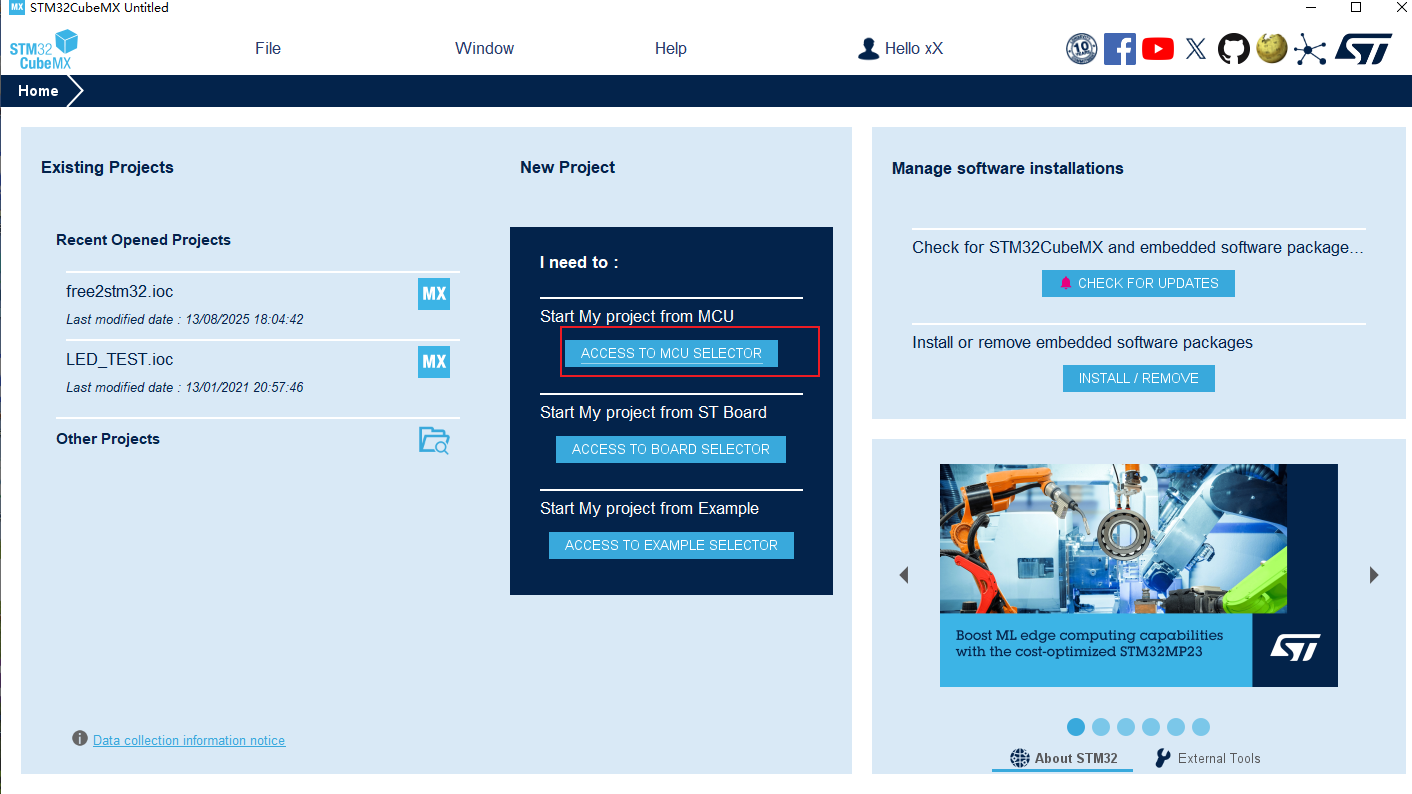This screenshot has width=1412, height=794.
Task: Click ACCESS TO EXAMPLE SELECTOR button
Action: [671, 545]
